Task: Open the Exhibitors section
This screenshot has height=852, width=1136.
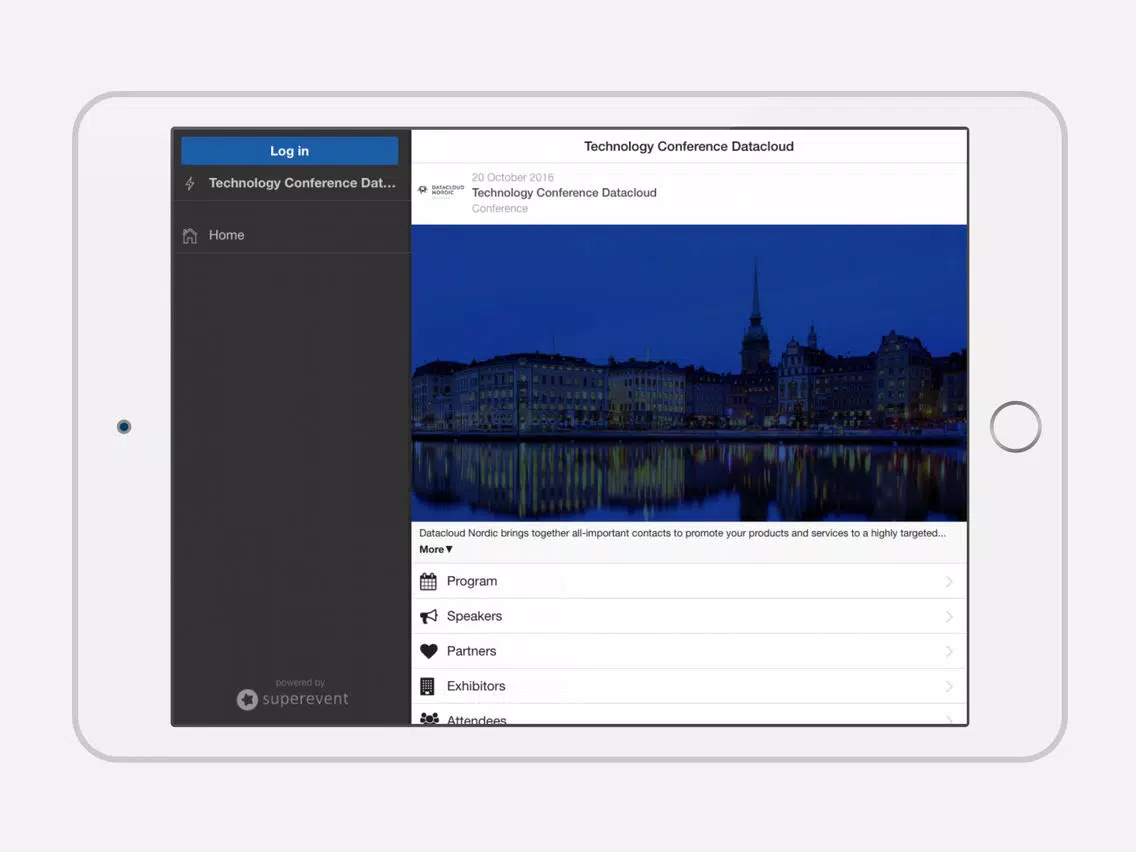Action: tap(689, 686)
